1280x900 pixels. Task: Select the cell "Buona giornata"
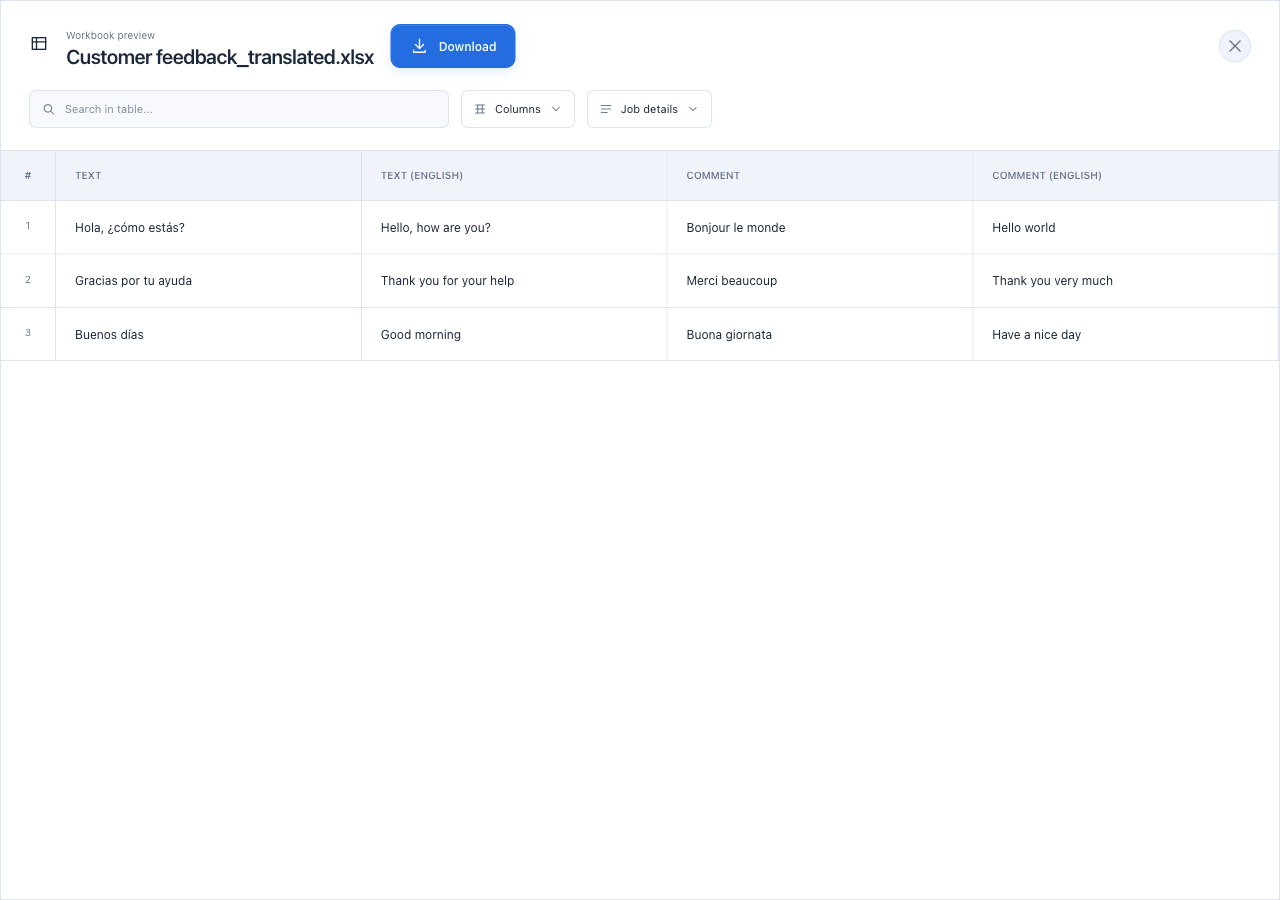pyautogui.click(x=820, y=335)
